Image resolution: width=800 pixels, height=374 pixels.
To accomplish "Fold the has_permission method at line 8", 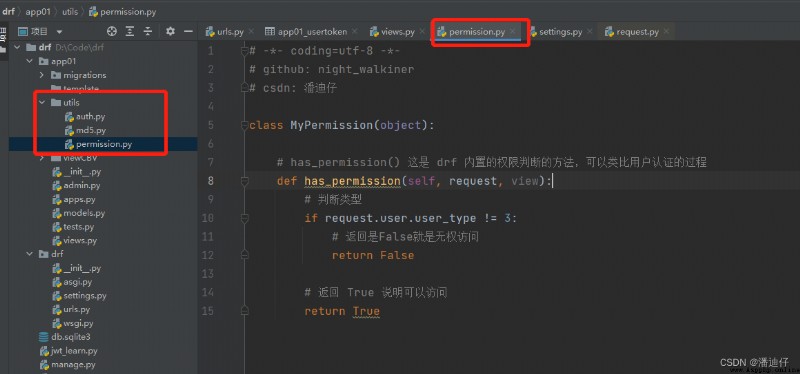I will [x=244, y=181].
